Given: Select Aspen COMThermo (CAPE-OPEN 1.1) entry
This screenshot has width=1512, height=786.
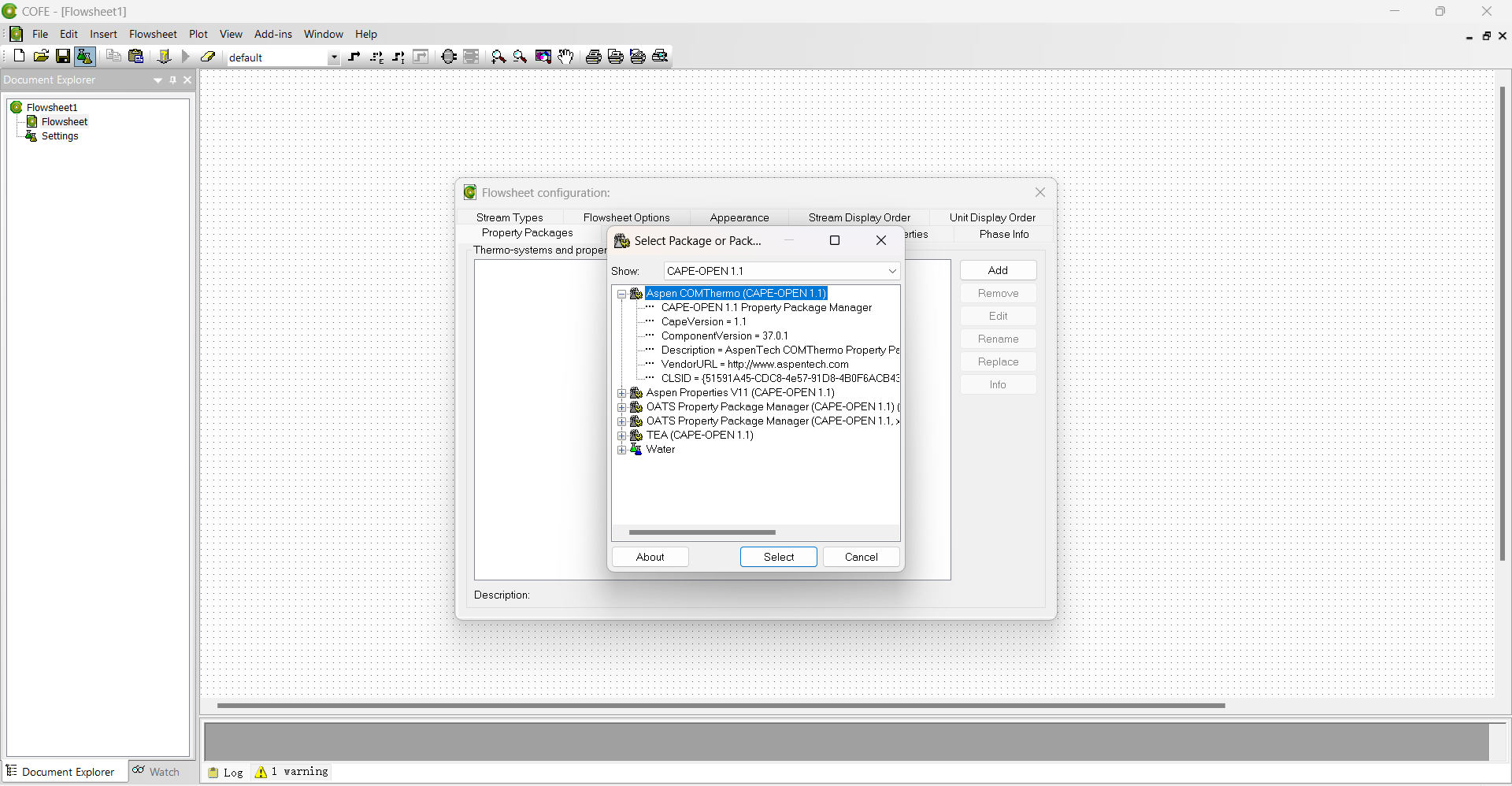Looking at the screenshot, I should point(736,293).
